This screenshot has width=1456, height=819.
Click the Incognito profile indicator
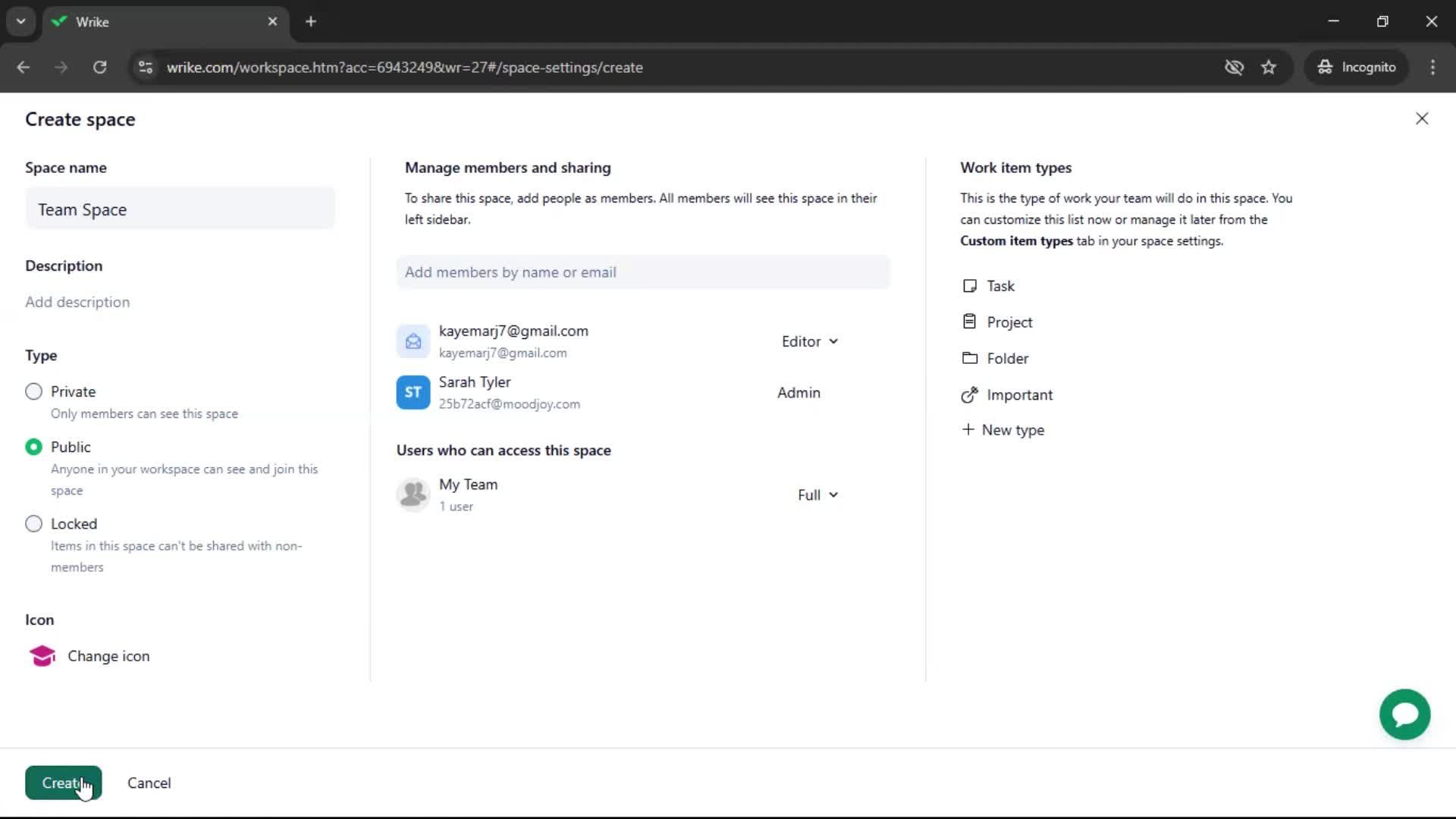point(1356,67)
